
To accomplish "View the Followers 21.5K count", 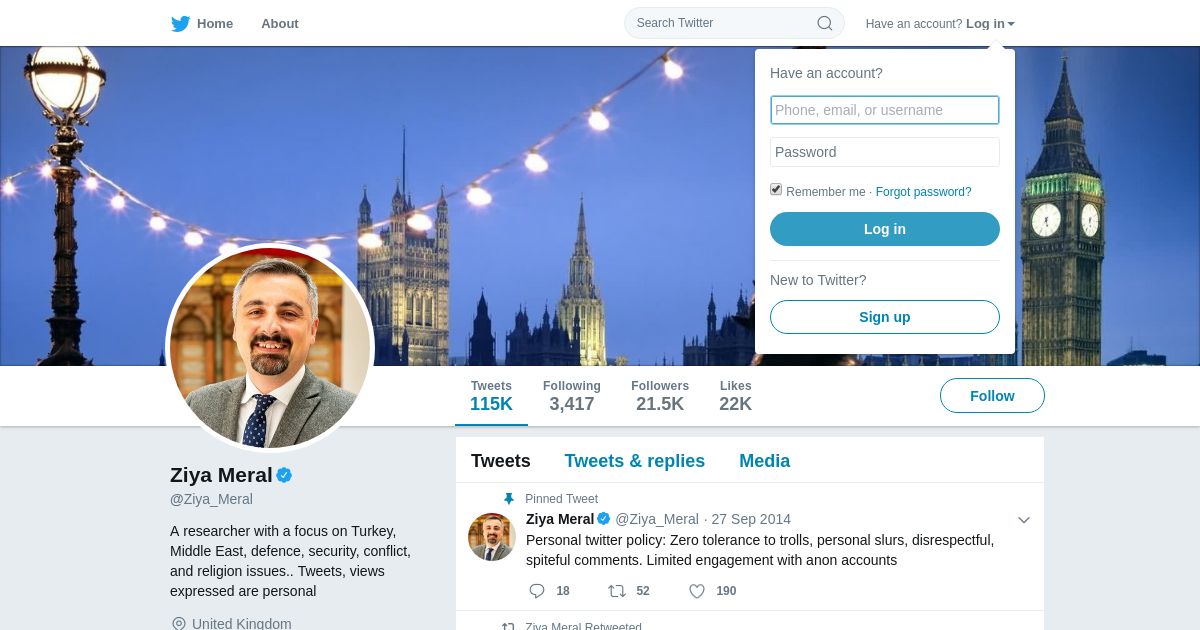I will point(660,396).
